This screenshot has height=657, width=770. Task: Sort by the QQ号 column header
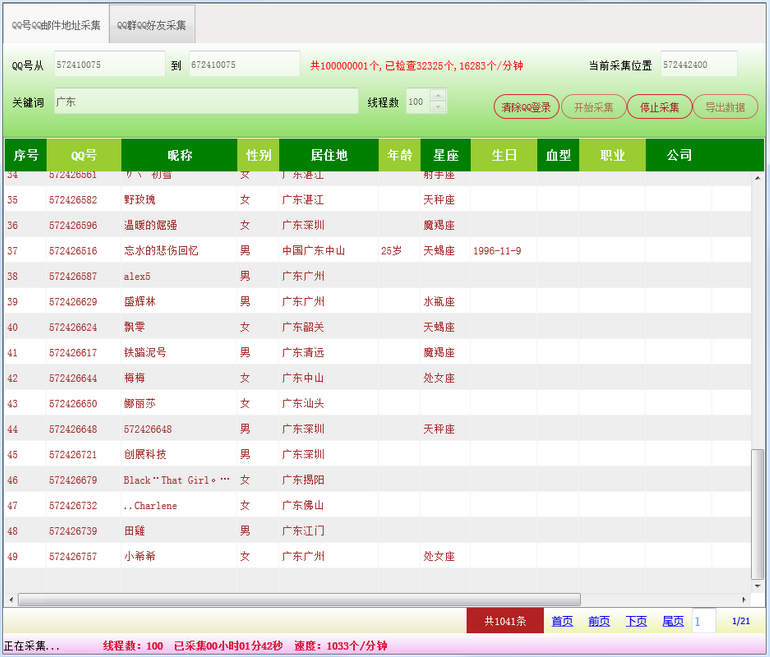[84, 155]
